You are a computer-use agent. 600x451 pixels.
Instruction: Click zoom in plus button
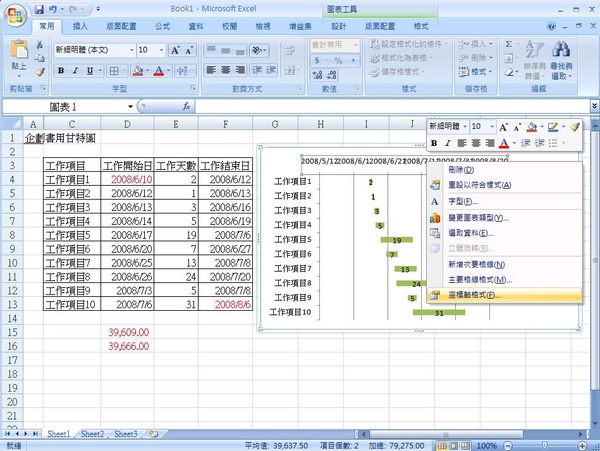(x=582, y=446)
